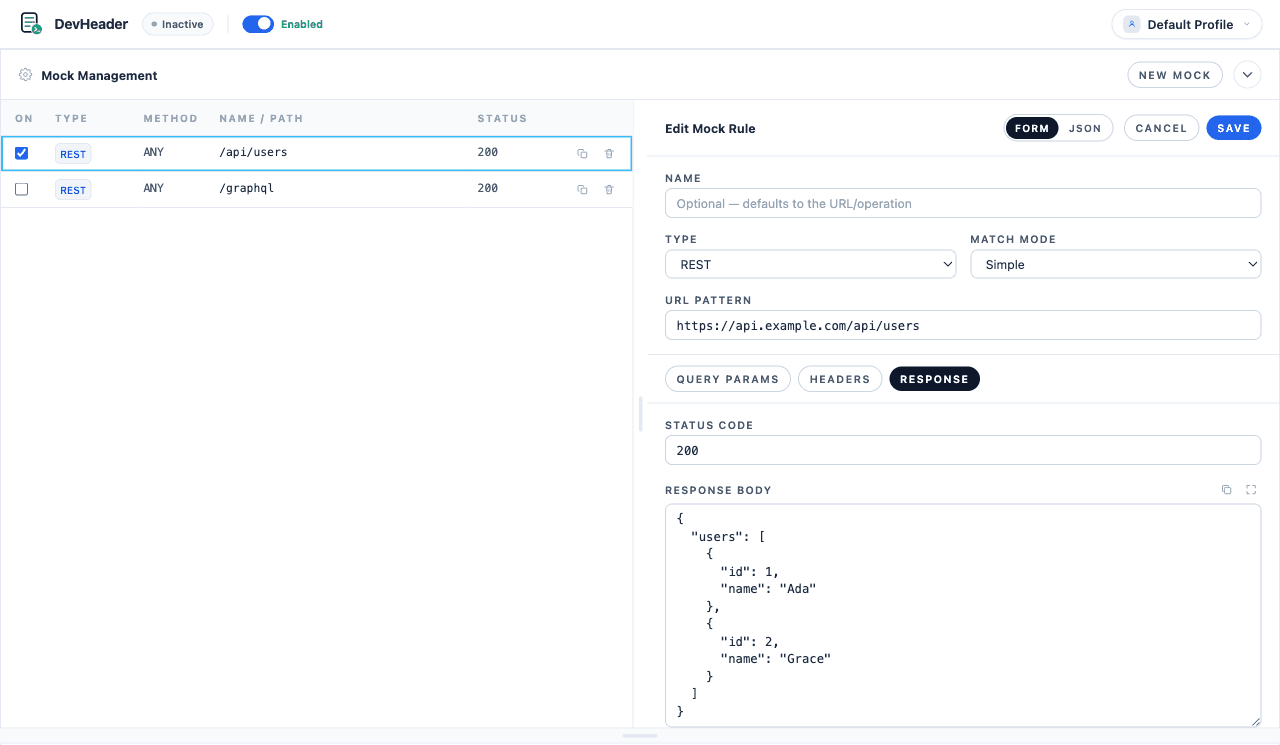Collapse the Mock Management panel chevron
This screenshot has width=1280, height=745.
pyautogui.click(x=1247, y=75)
